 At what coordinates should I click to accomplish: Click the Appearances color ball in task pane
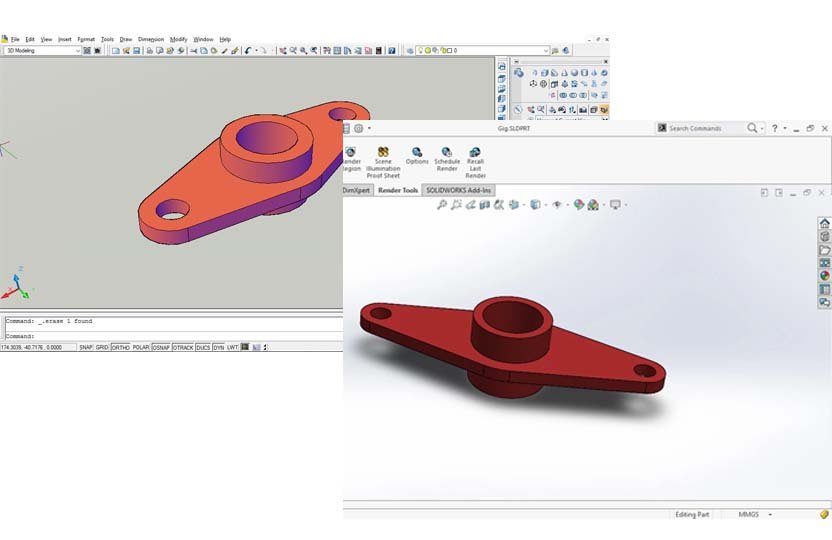[824, 275]
